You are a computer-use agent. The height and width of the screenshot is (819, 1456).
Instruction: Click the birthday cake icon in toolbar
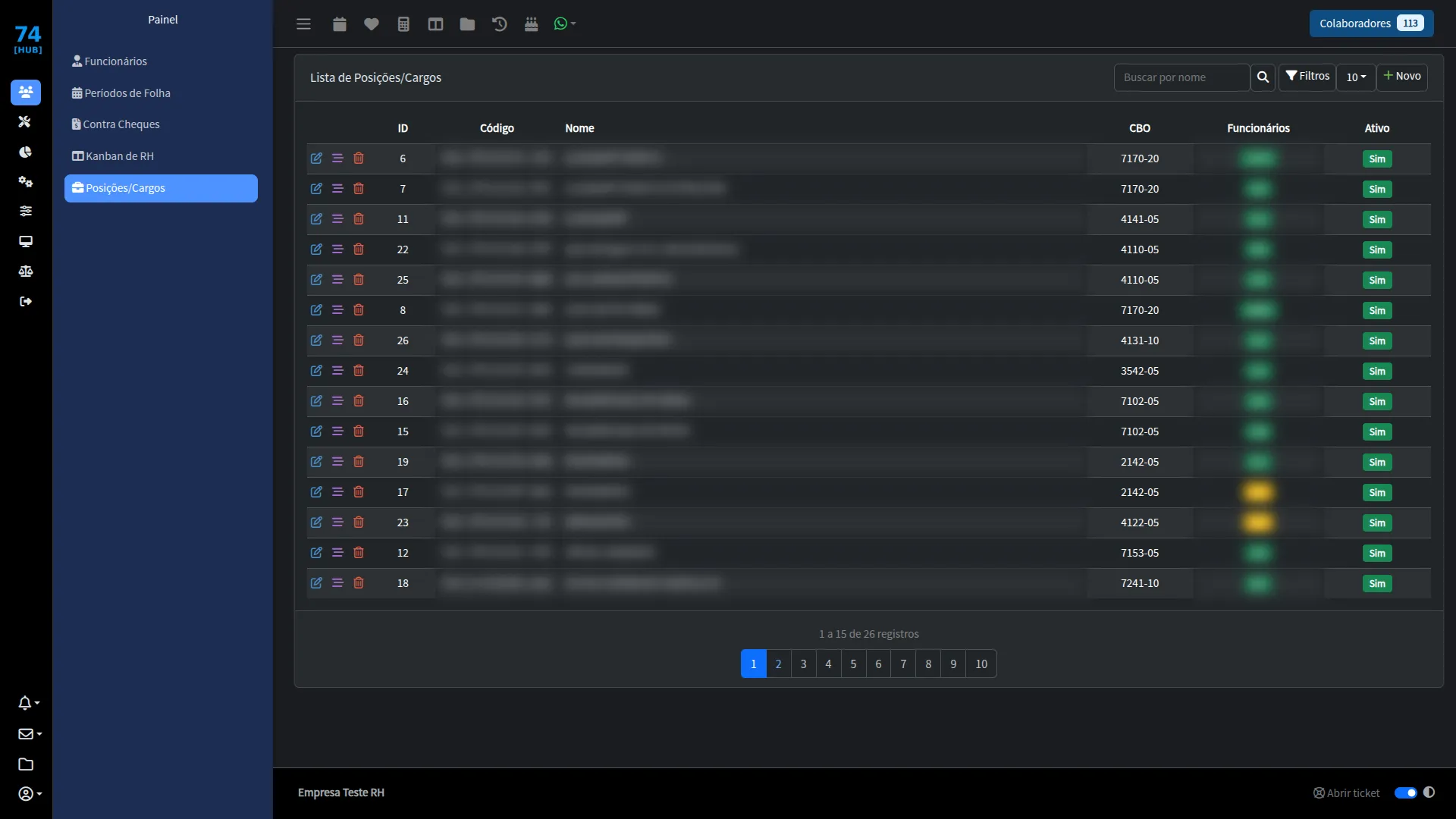(x=531, y=24)
